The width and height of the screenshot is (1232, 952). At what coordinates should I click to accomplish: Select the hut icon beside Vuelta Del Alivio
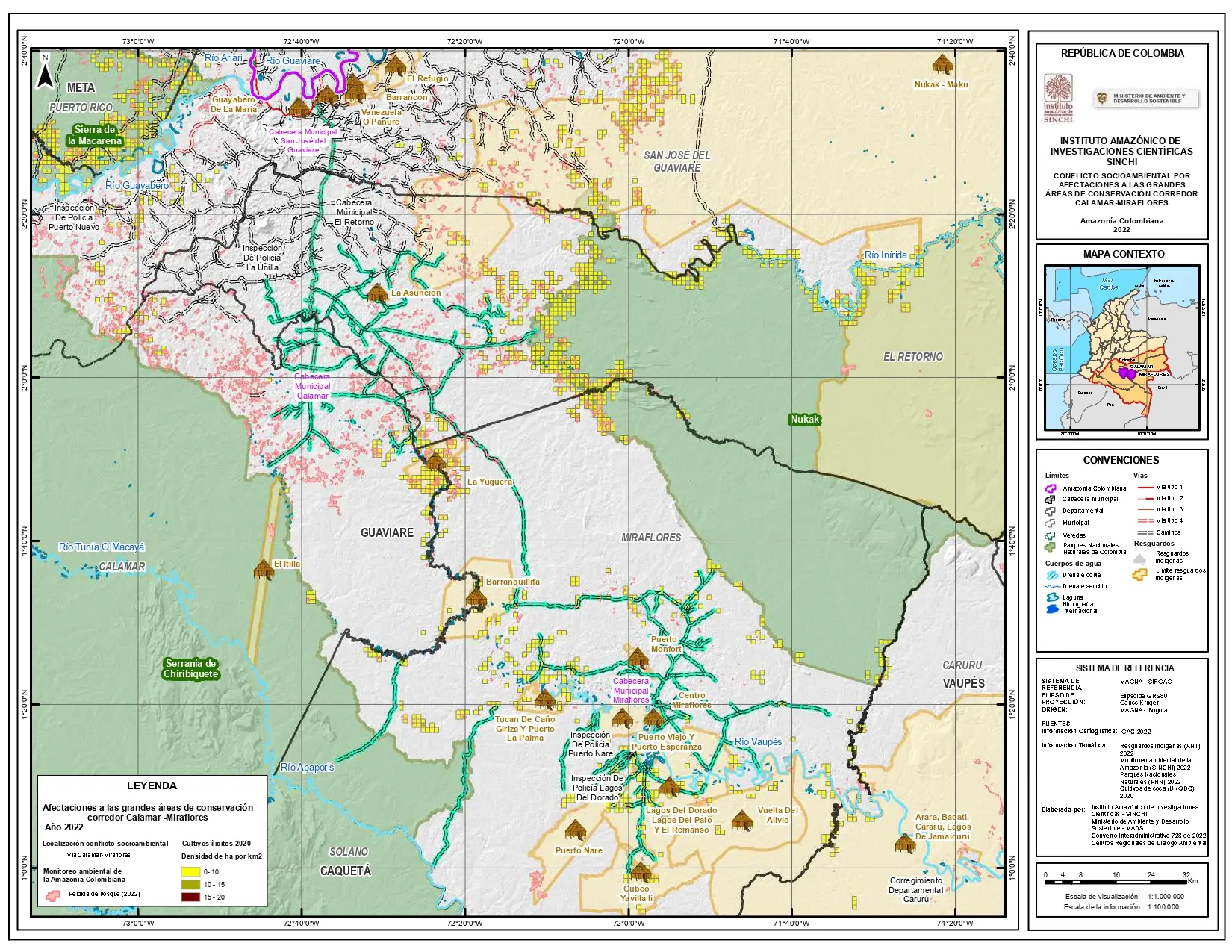tap(742, 820)
